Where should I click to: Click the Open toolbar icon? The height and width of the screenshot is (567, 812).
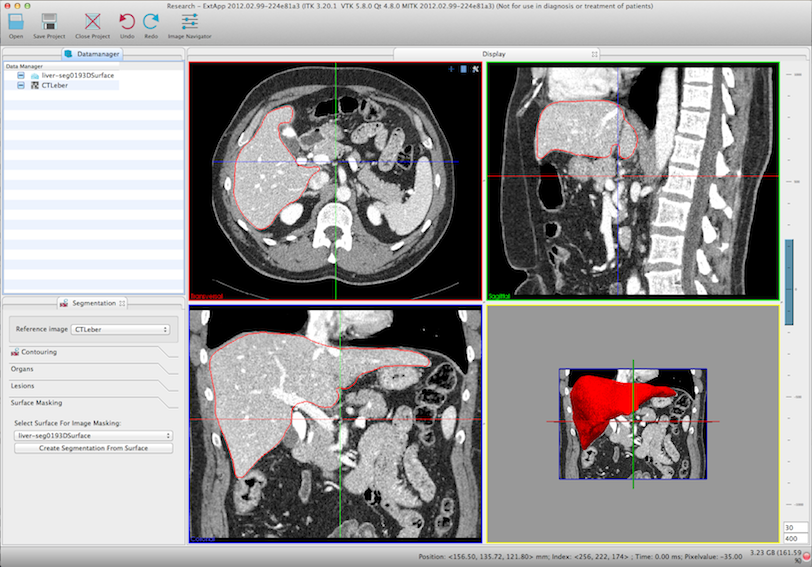tap(16, 22)
